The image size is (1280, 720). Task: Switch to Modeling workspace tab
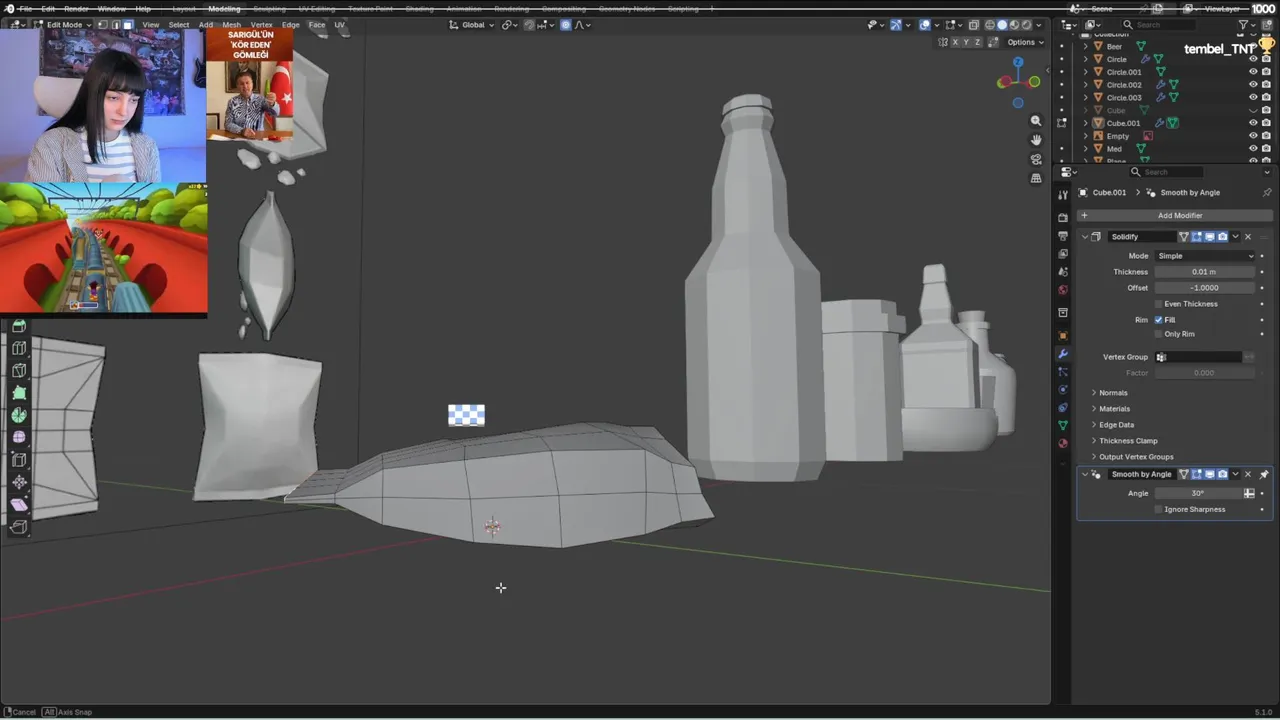pos(224,9)
